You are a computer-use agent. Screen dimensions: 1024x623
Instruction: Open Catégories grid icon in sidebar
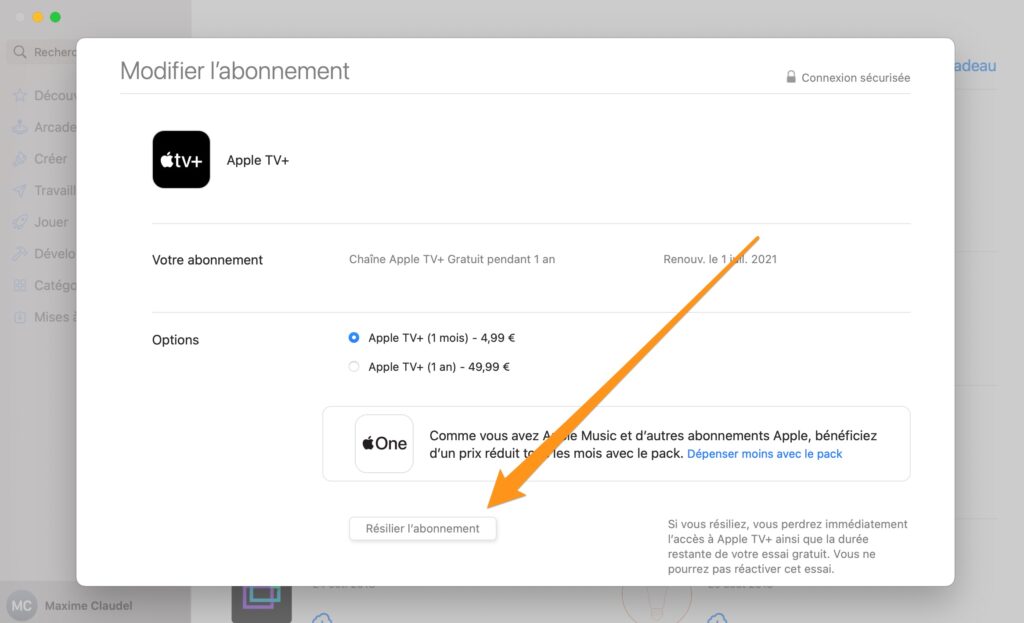click(x=20, y=285)
